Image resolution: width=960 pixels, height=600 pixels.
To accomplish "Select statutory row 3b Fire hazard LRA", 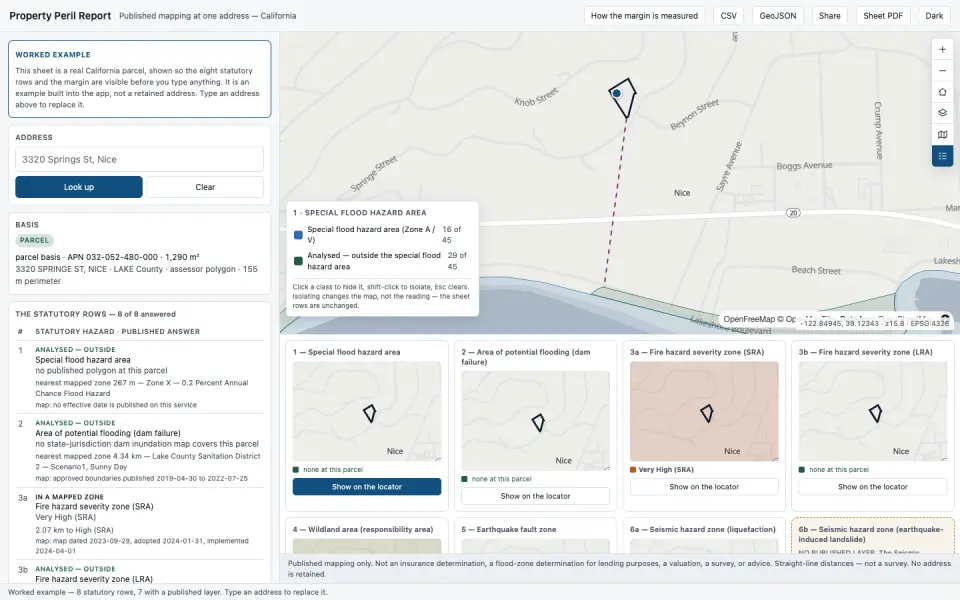I will (140, 573).
